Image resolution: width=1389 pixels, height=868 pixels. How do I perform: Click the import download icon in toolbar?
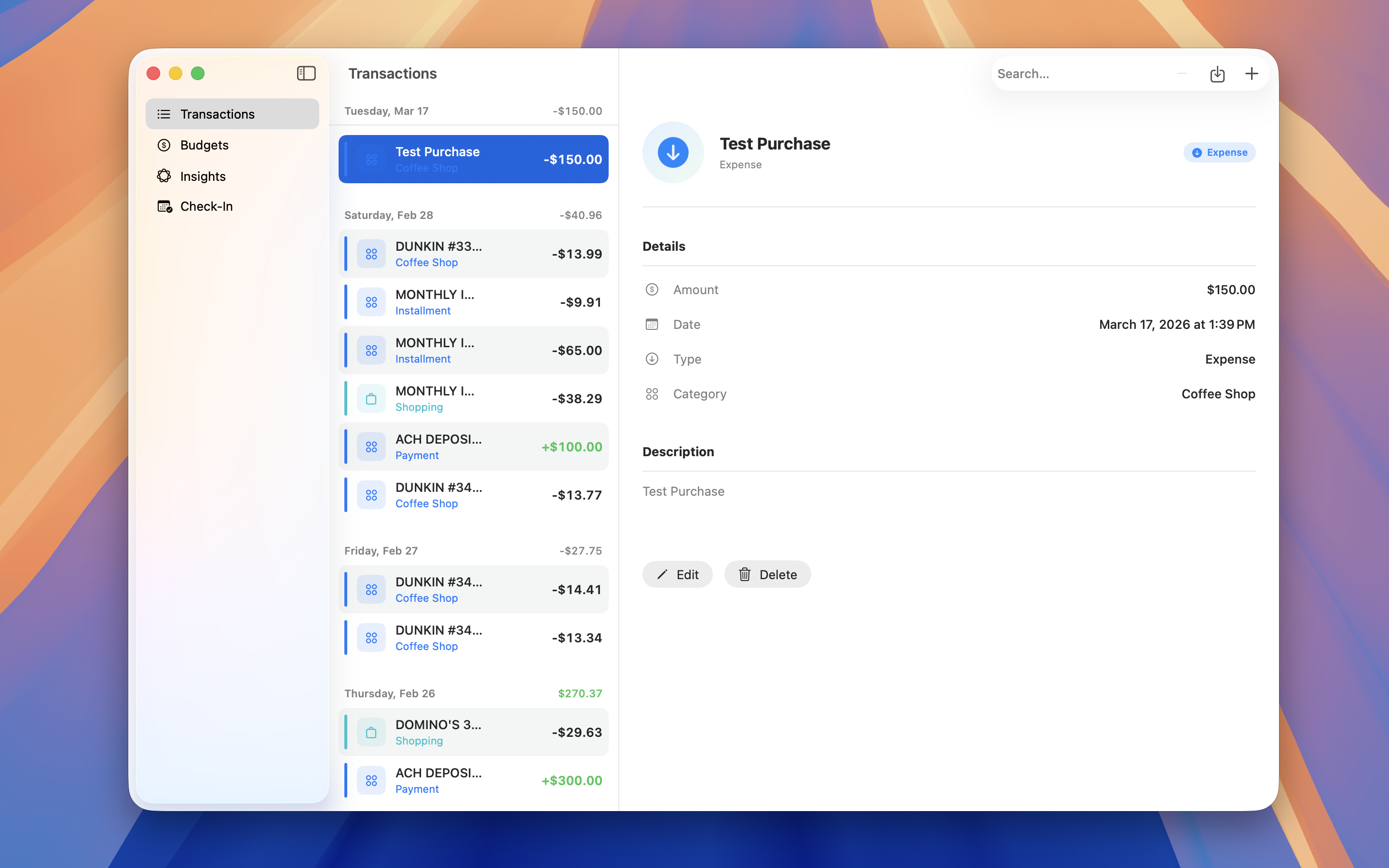point(1217,73)
